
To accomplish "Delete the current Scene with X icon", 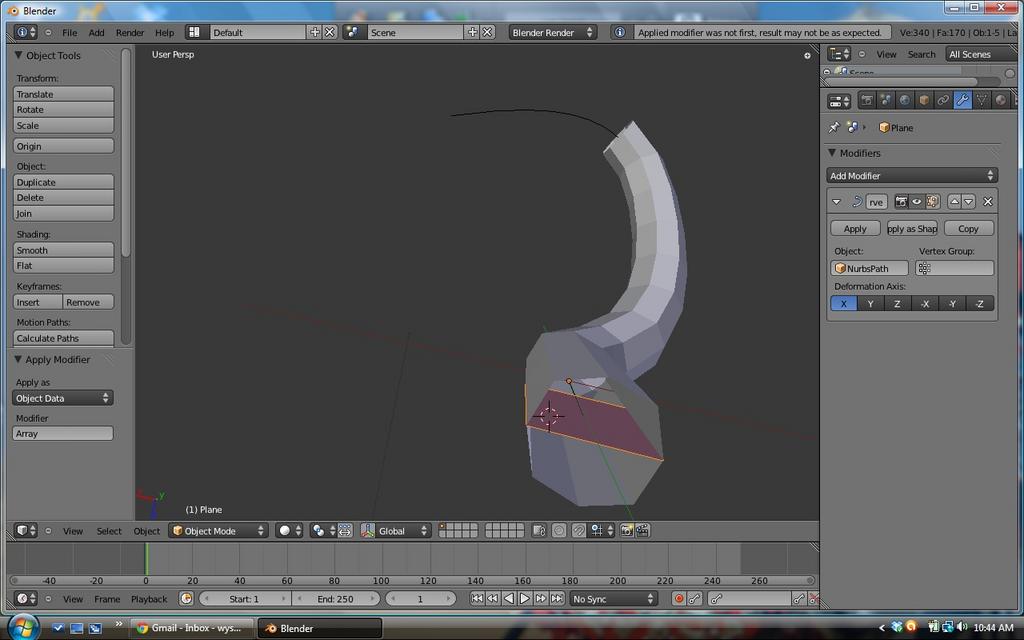I will point(487,32).
